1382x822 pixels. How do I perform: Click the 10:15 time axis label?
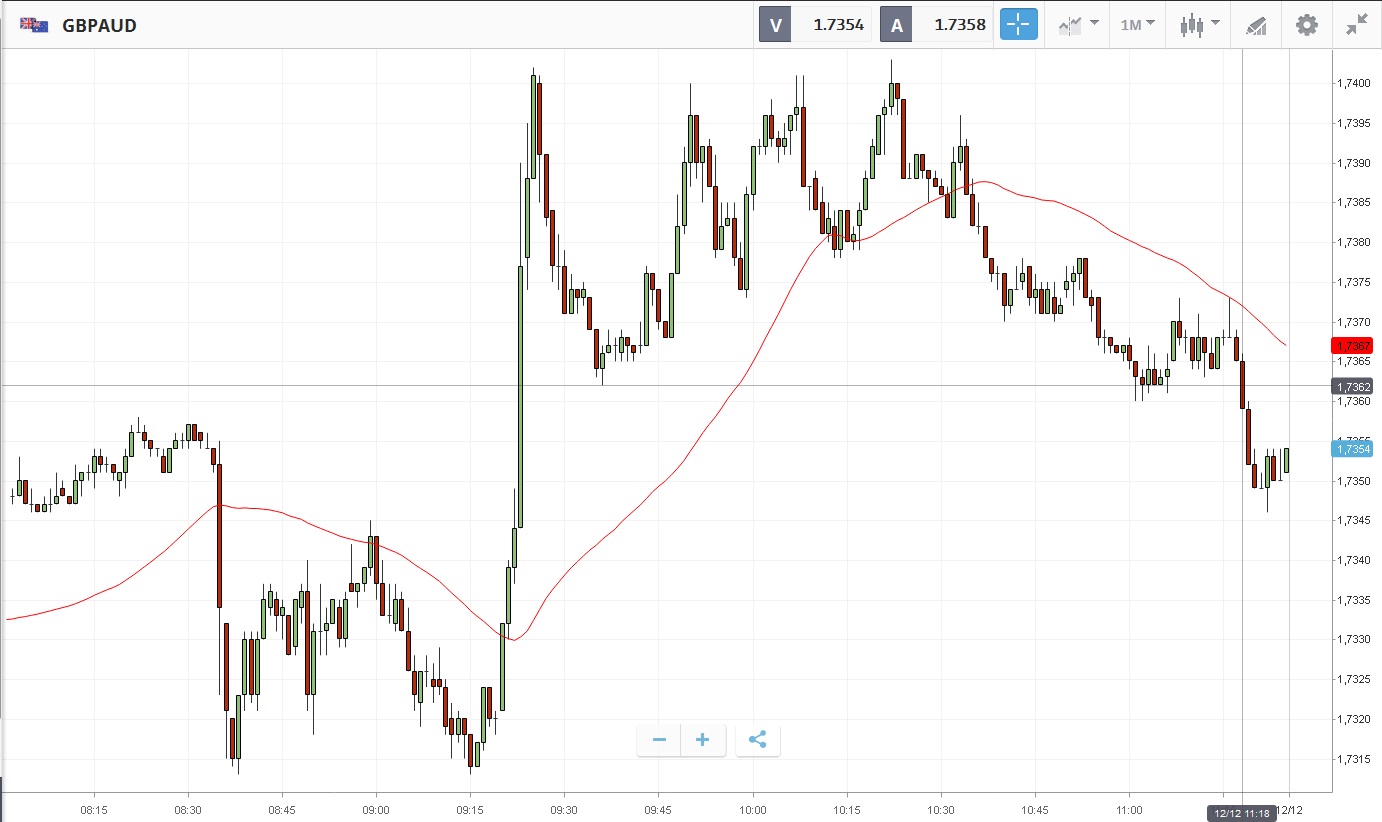point(847,810)
